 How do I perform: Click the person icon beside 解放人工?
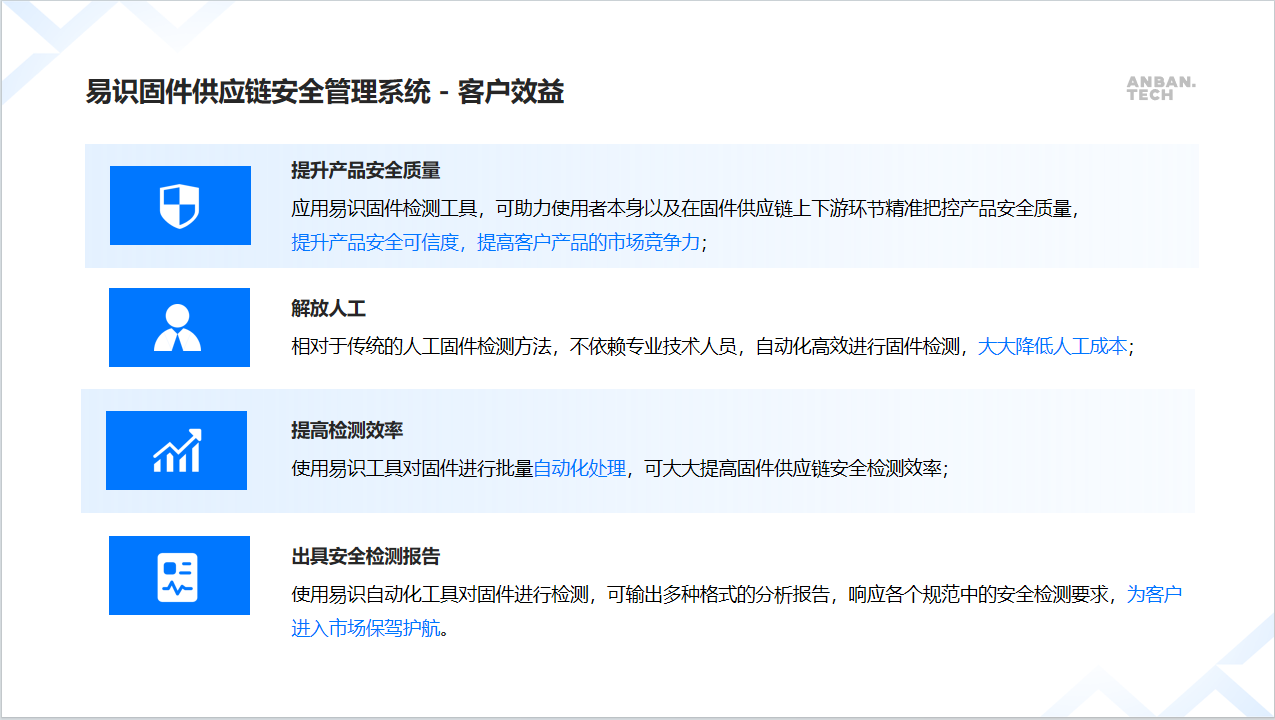click(x=178, y=328)
